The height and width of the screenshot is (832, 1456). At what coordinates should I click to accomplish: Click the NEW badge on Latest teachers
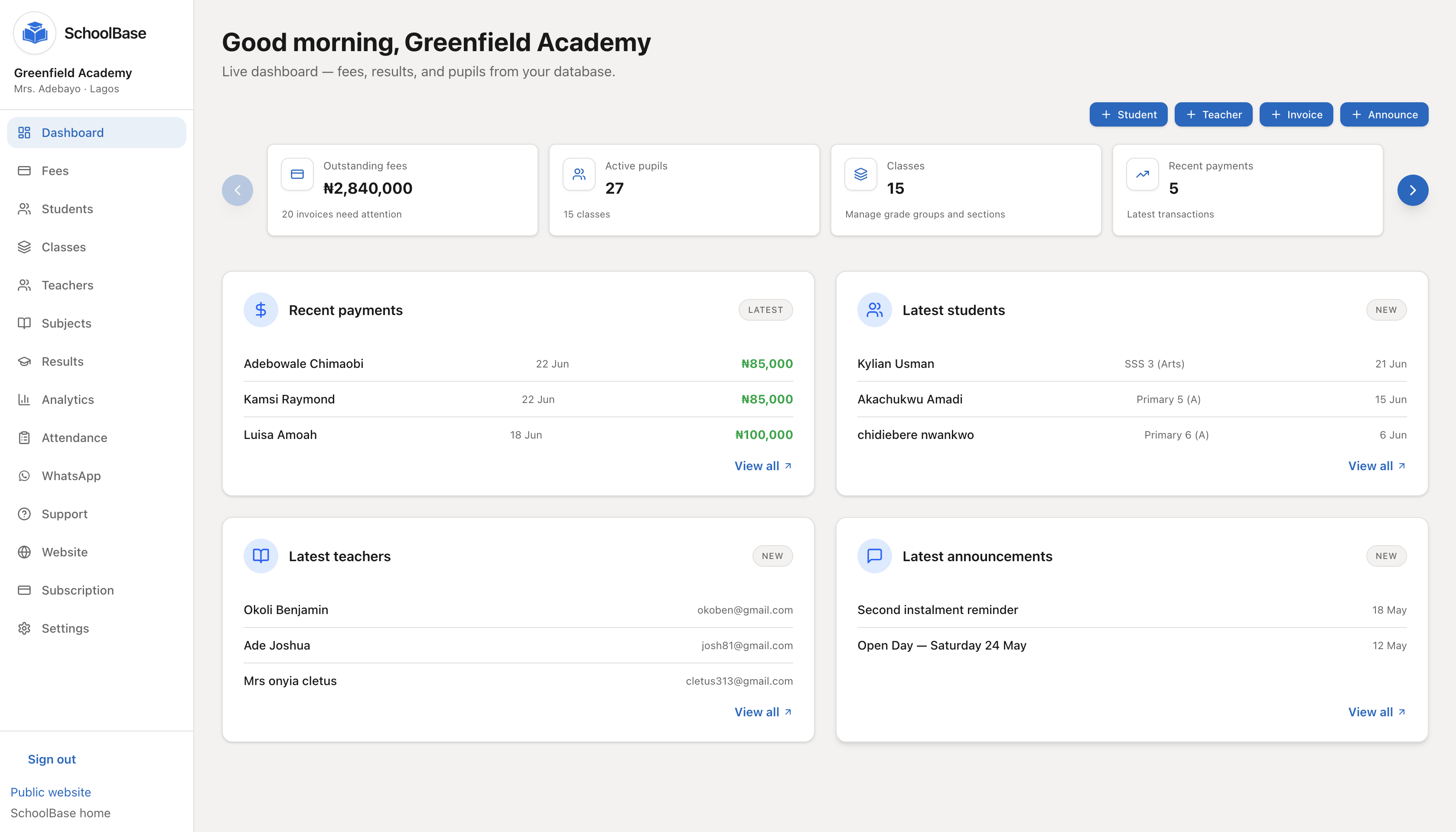coord(772,556)
